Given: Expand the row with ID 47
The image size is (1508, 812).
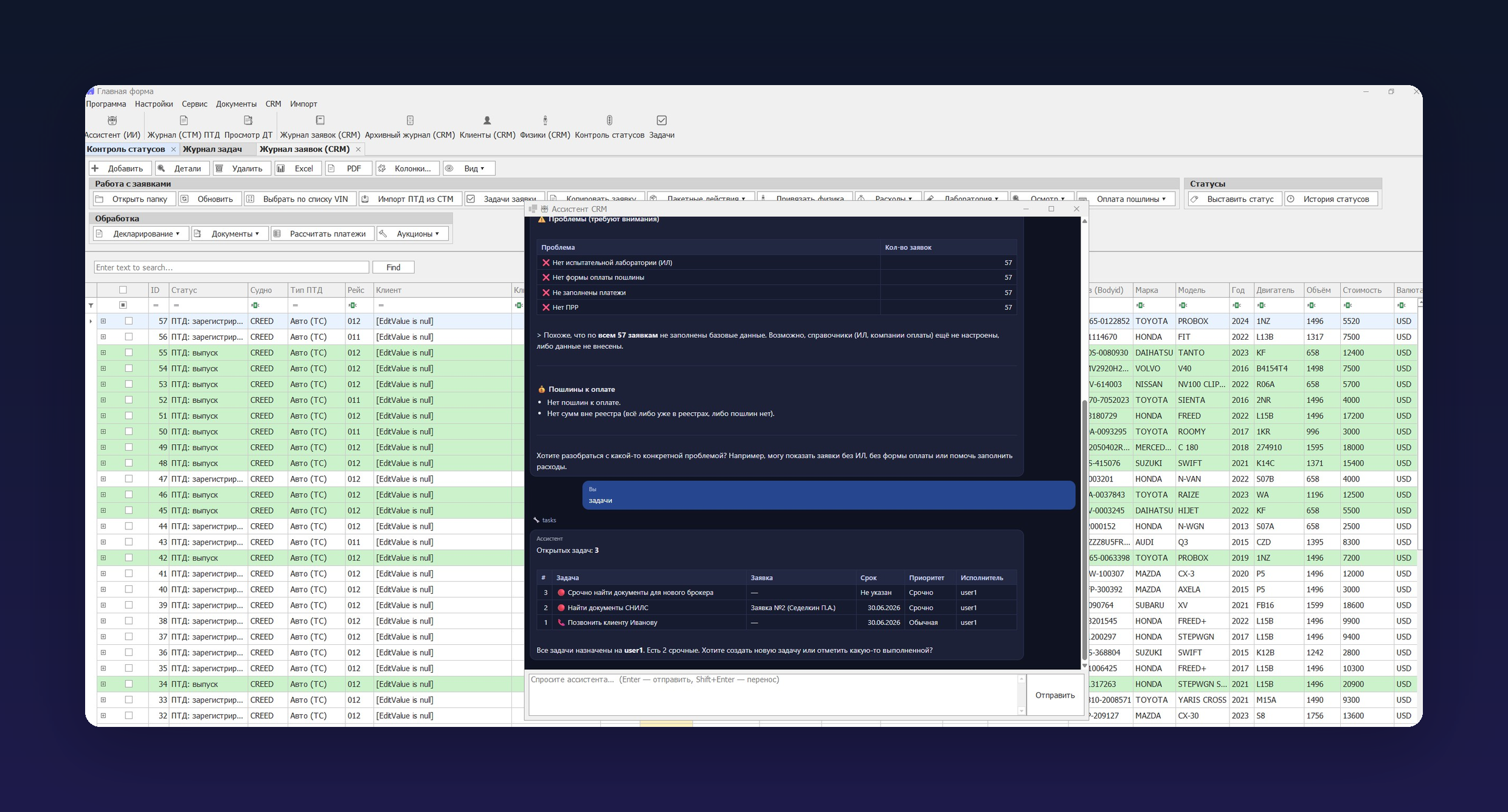Looking at the screenshot, I should (103, 479).
